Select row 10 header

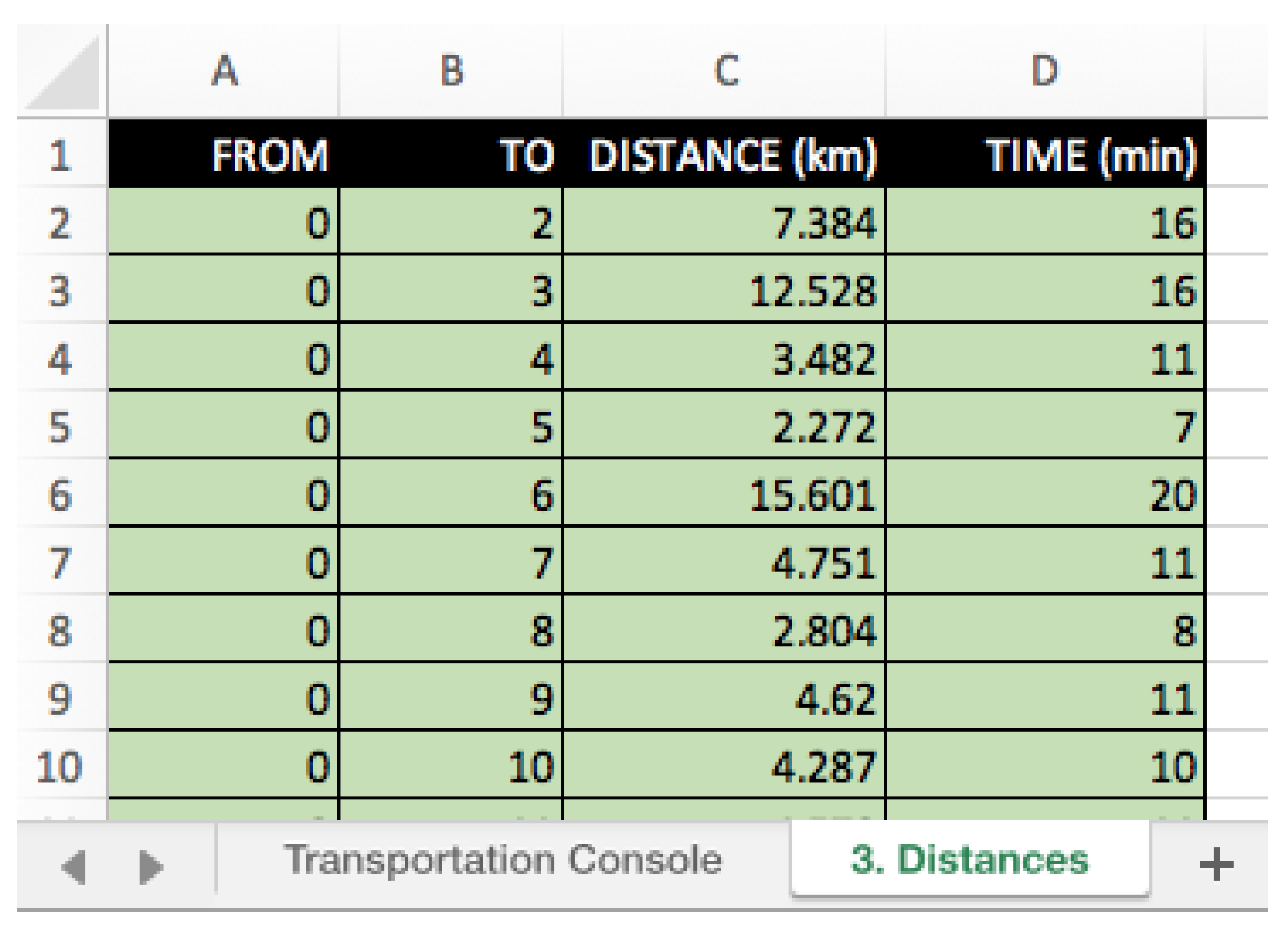click(60, 767)
